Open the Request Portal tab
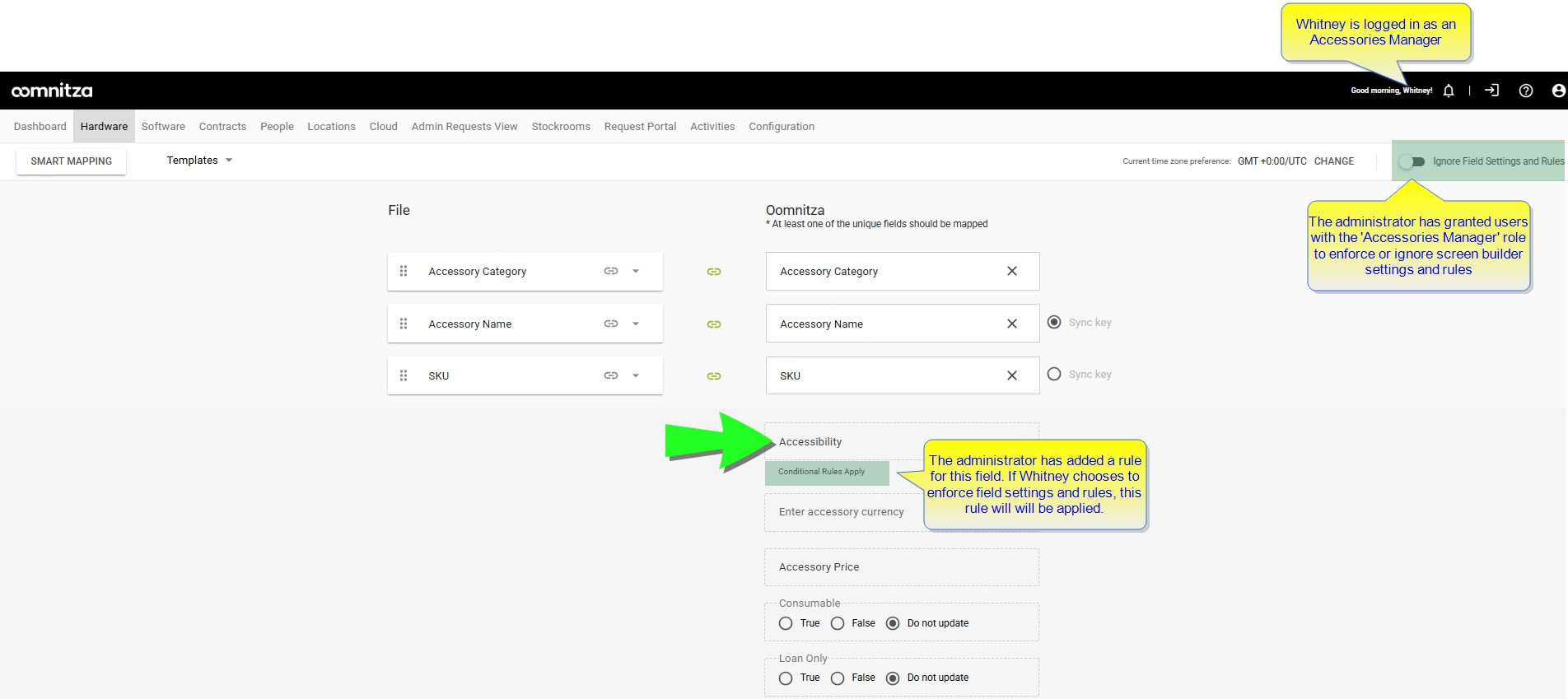The image size is (1568, 699). (x=640, y=126)
